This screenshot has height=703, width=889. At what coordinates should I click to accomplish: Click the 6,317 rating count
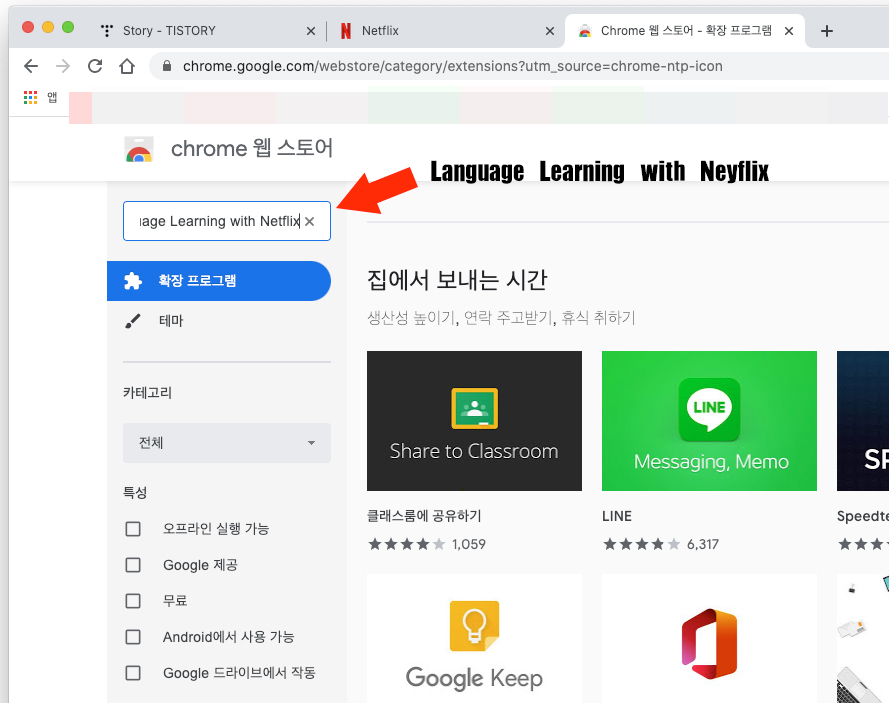point(703,544)
